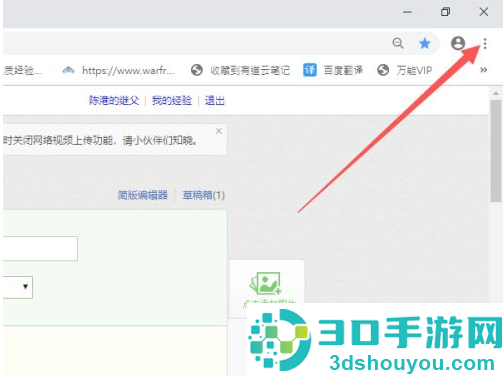This screenshot has width=503, height=378.
Task: Open 草稿箱(1) drafts link
Action: (x=203, y=195)
